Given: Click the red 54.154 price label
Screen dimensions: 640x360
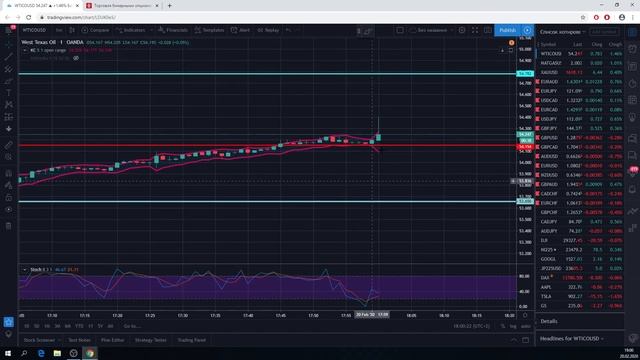Looking at the screenshot, I should (525, 147).
